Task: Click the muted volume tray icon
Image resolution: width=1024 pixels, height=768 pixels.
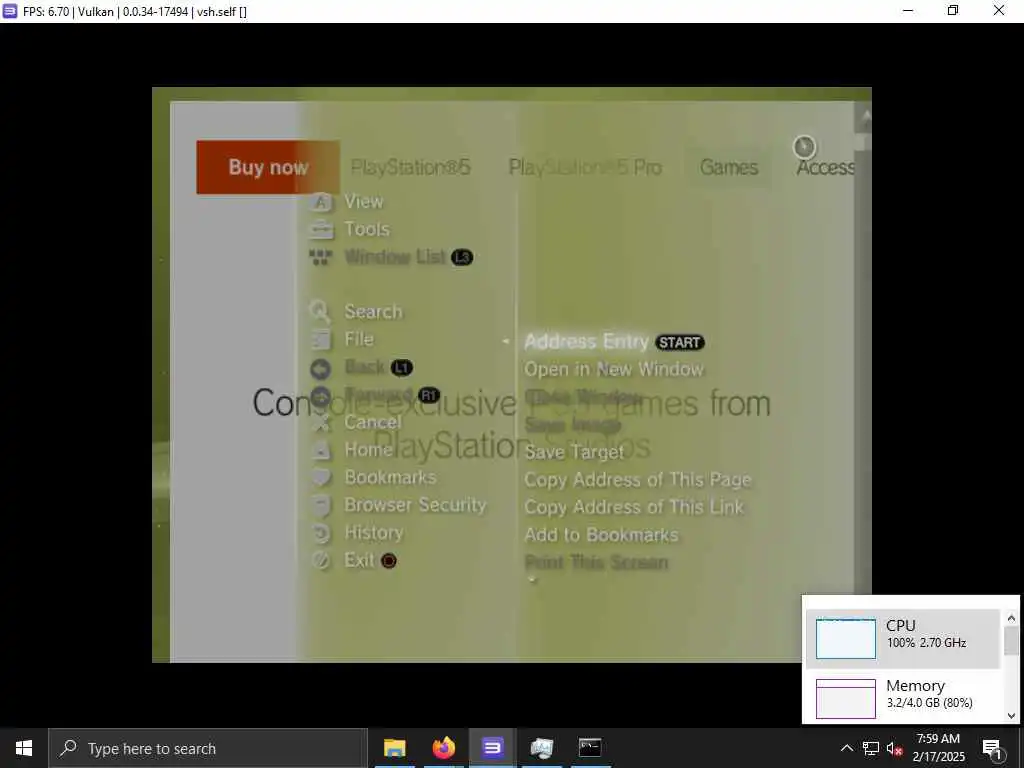Action: tap(894, 748)
